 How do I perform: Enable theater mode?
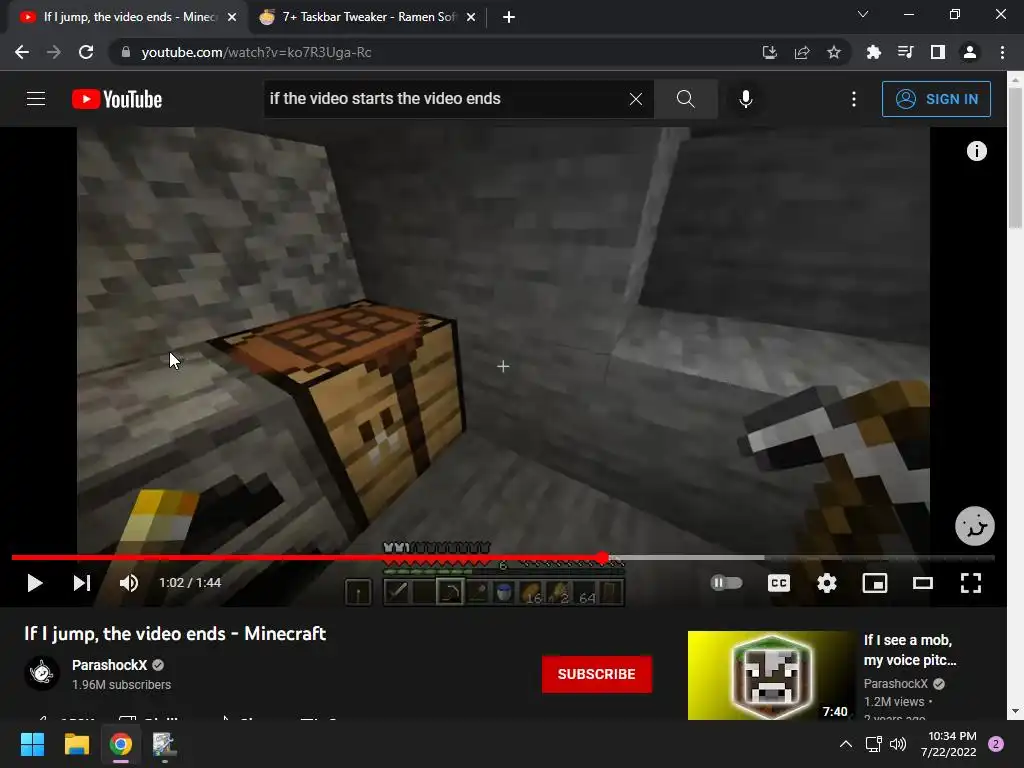(x=923, y=583)
